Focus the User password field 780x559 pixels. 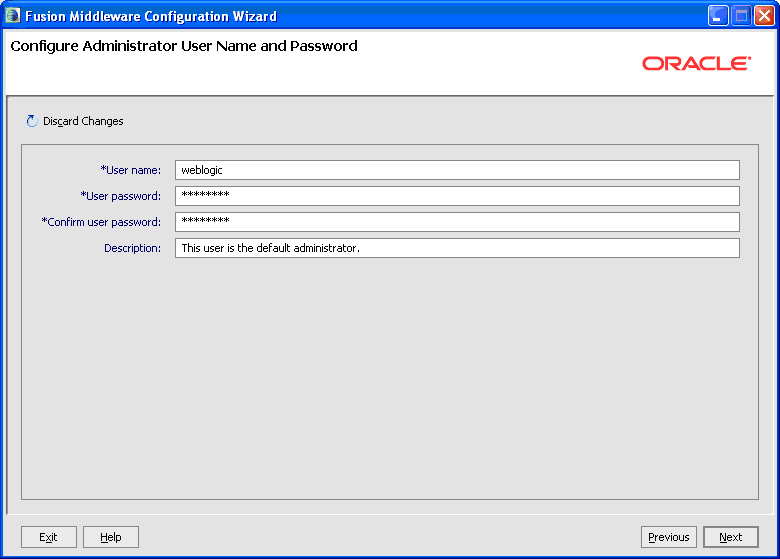tap(457, 196)
